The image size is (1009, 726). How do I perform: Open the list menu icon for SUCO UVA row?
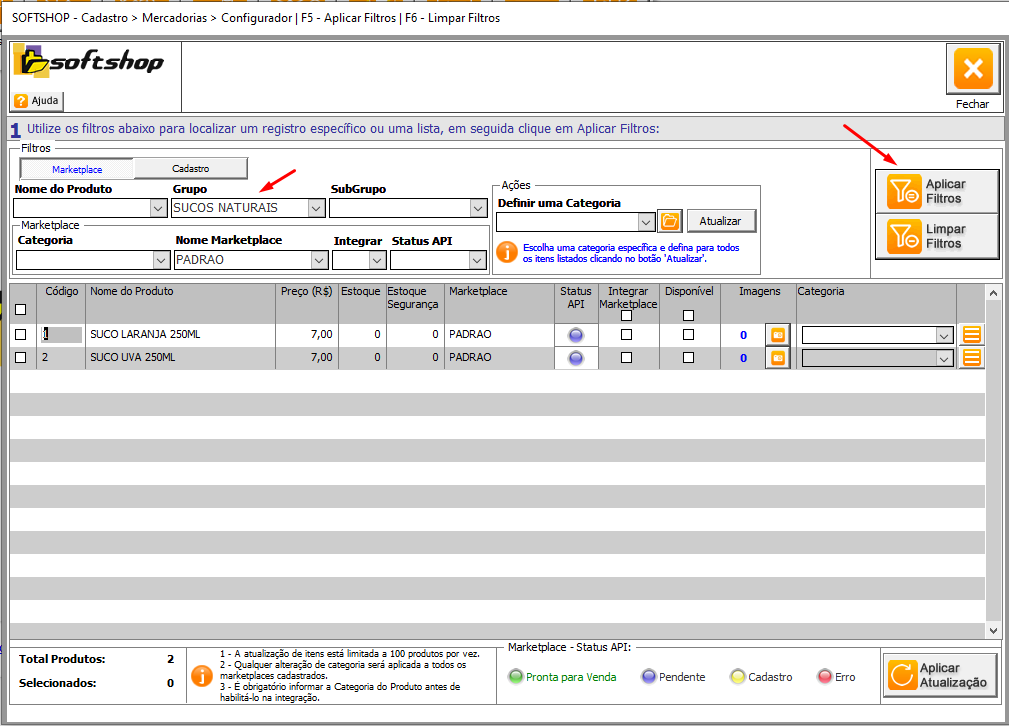(x=970, y=357)
